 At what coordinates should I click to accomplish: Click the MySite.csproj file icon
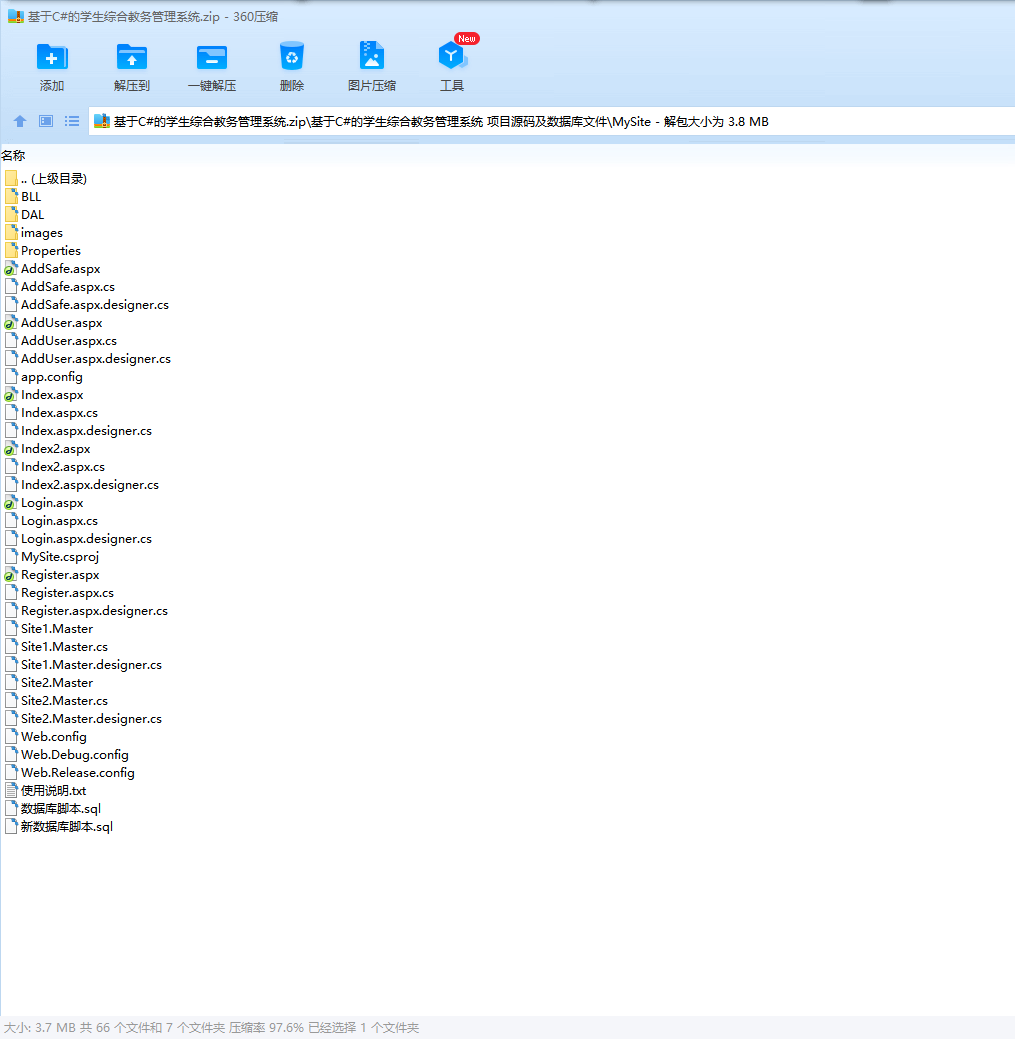click(11, 557)
